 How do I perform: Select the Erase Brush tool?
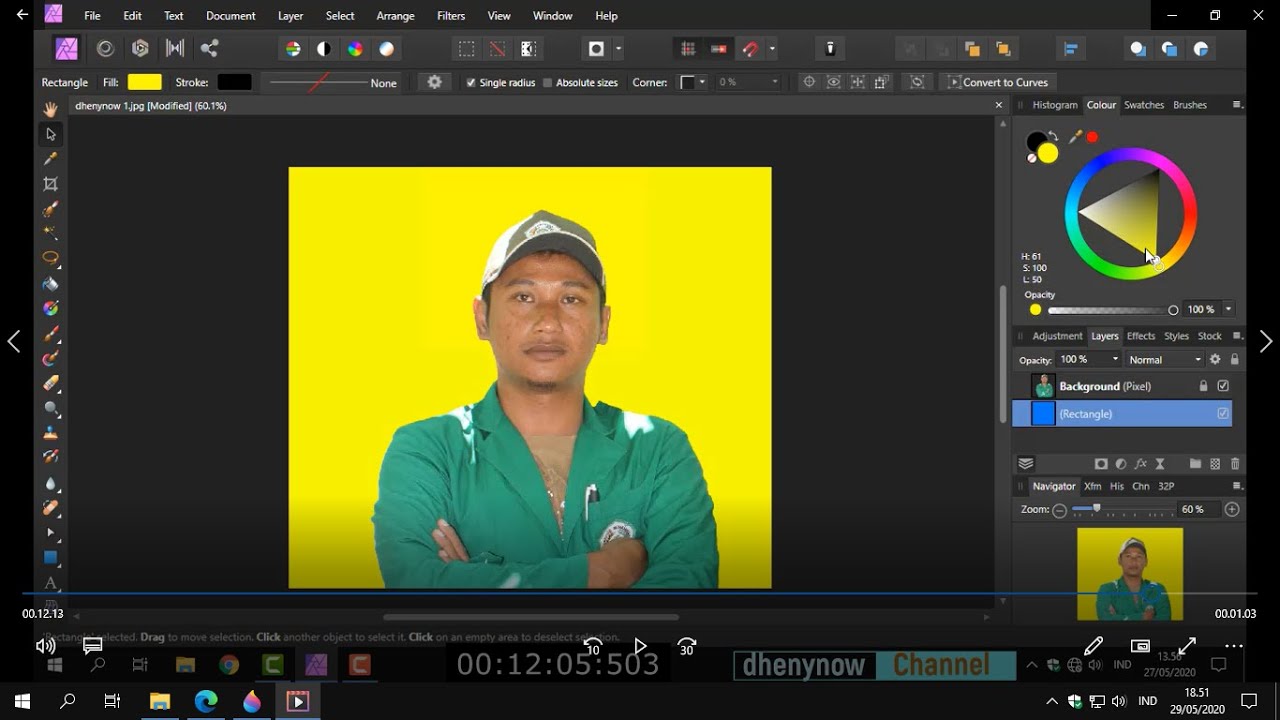pos(50,383)
